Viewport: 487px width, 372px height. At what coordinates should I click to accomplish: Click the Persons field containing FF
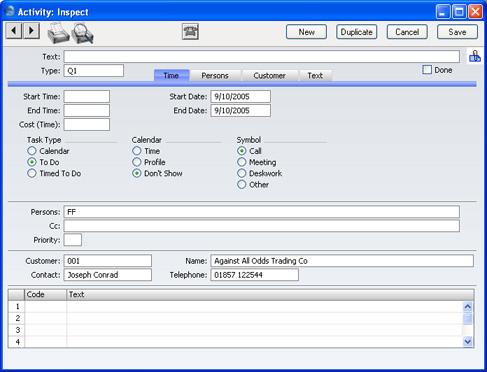pyautogui.click(x=262, y=212)
